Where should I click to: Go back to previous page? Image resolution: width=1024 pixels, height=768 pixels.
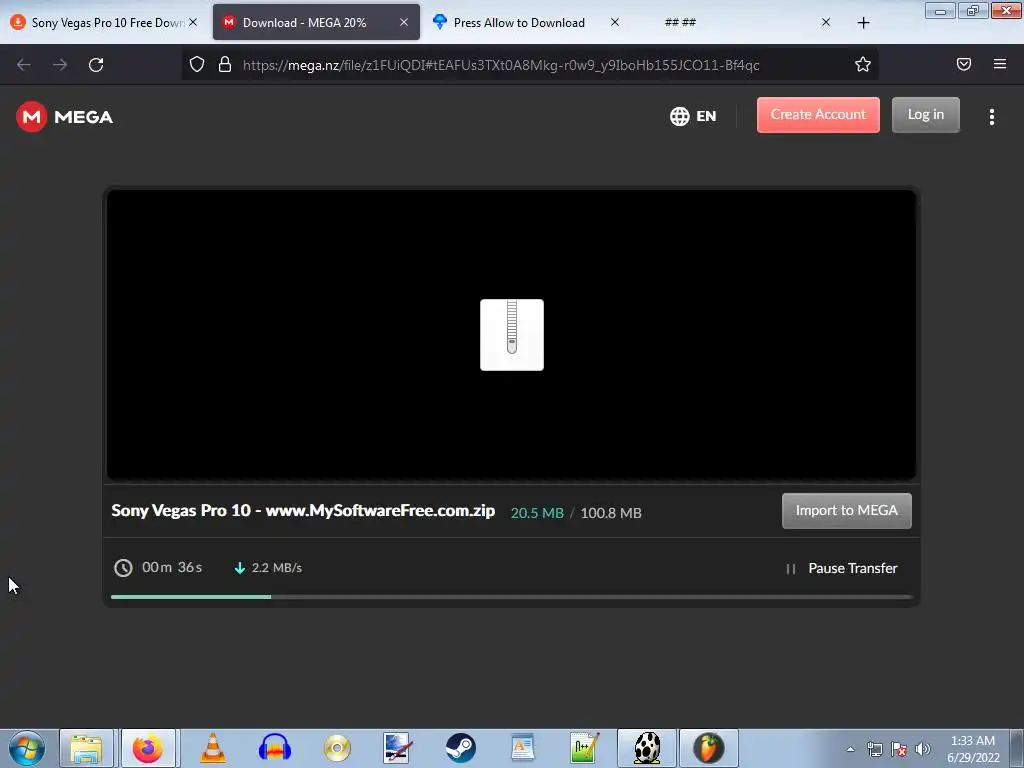(24, 65)
